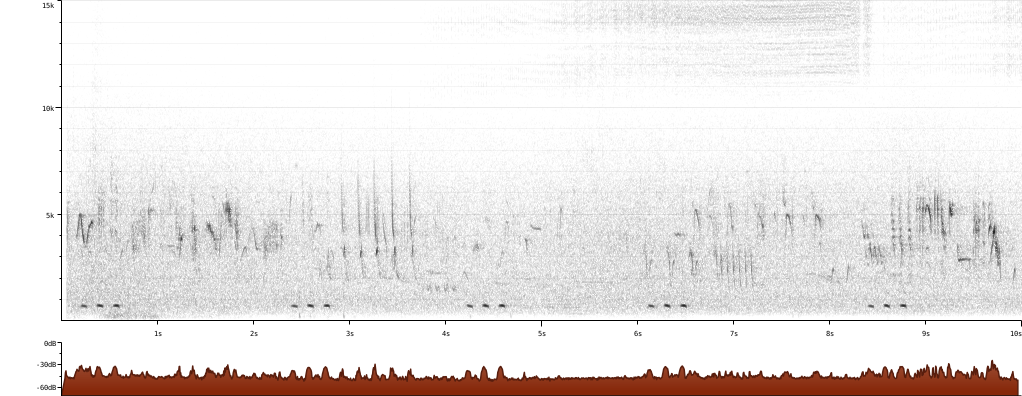Click the -30dB amplitude label
The width and height of the screenshot is (1022, 396).
tap(47, 365)
